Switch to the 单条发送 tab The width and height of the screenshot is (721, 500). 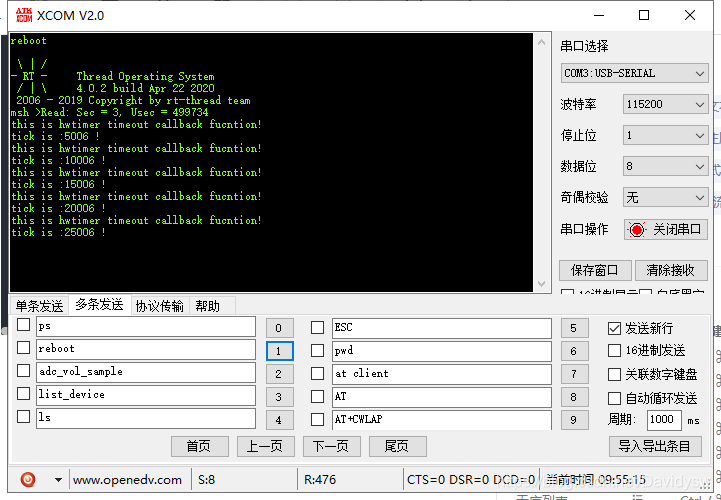tap(40, 306)
